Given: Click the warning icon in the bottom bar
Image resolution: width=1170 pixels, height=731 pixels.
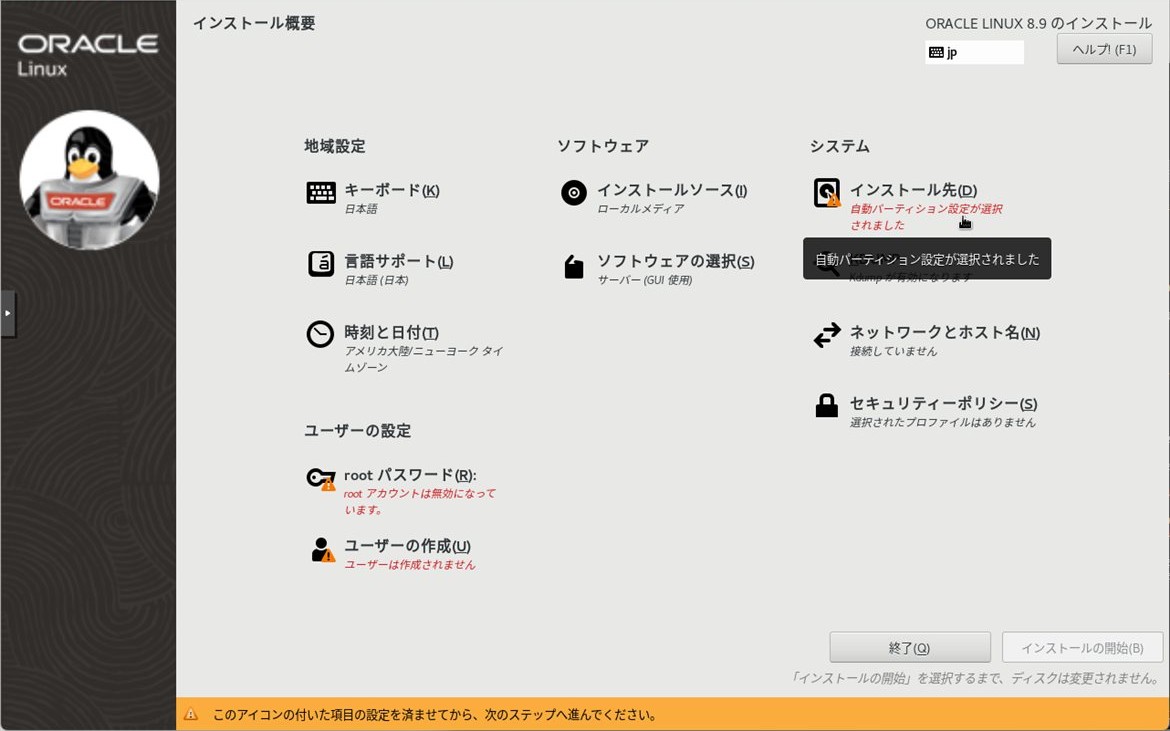Looking at the screenshot, I should pos(191,715).
